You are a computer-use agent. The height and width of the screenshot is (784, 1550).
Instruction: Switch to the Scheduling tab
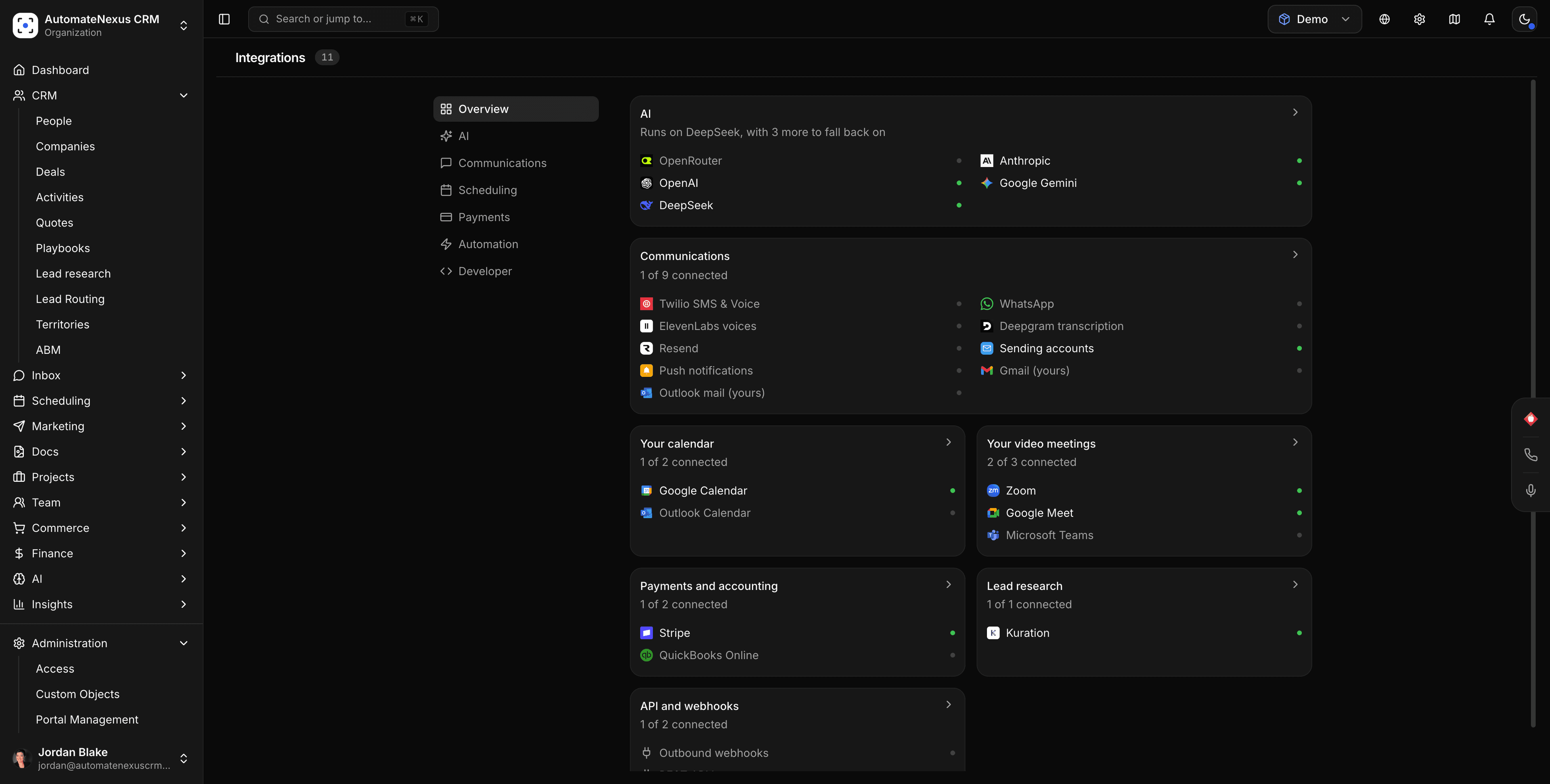[516, 190]
